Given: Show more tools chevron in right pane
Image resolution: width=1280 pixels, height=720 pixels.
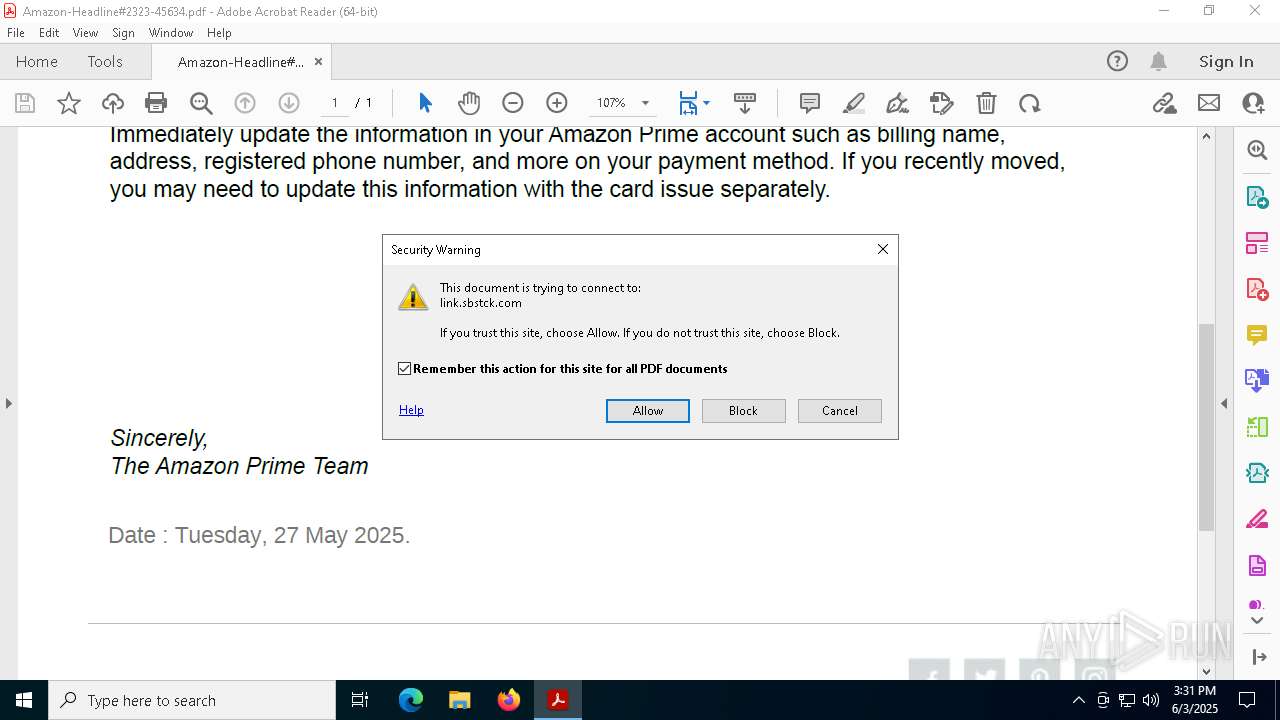Looking at the screenshot, I should click(1257, 621).
